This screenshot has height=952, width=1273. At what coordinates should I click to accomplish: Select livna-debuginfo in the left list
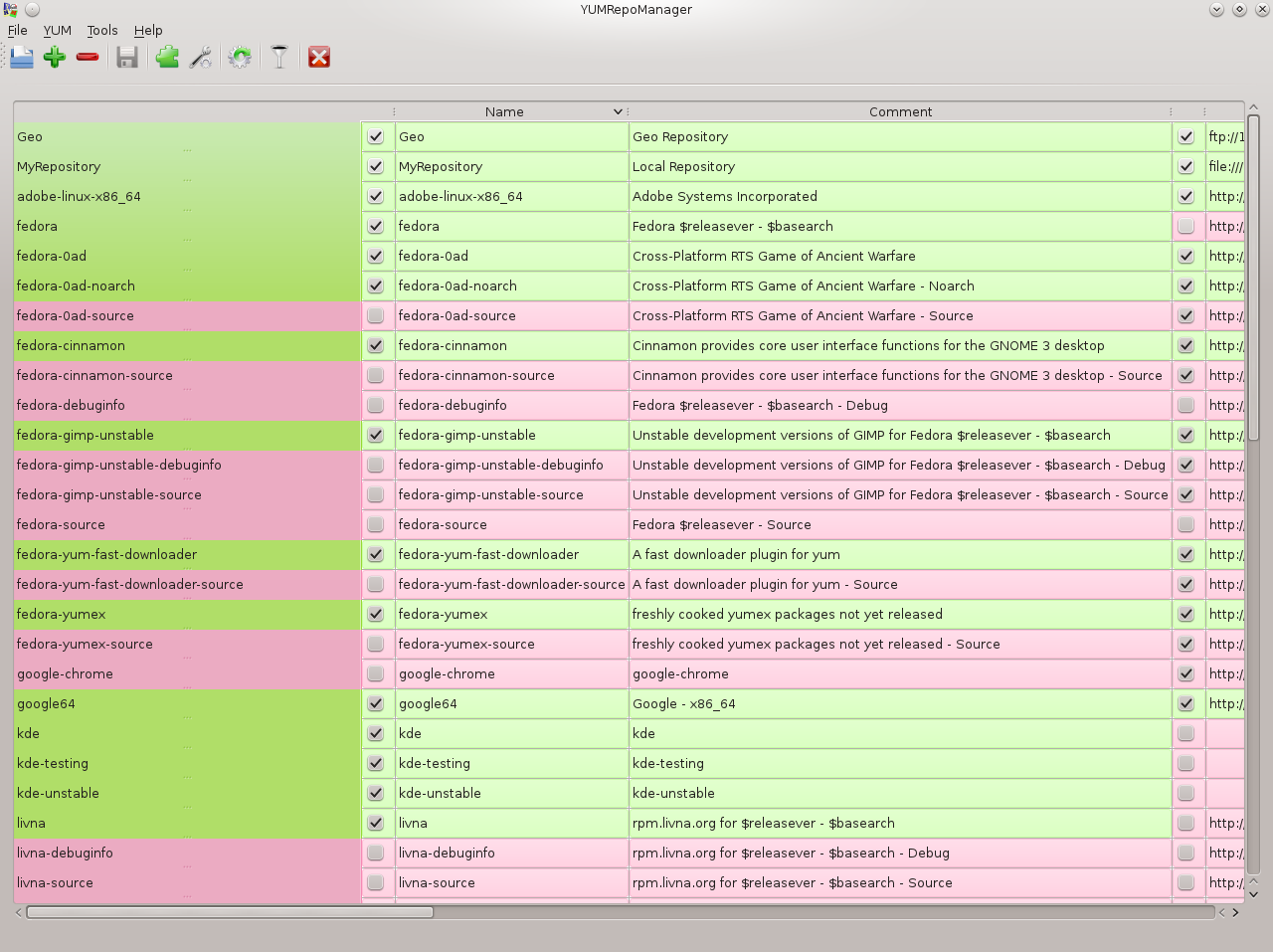click(x=187, y=853)
